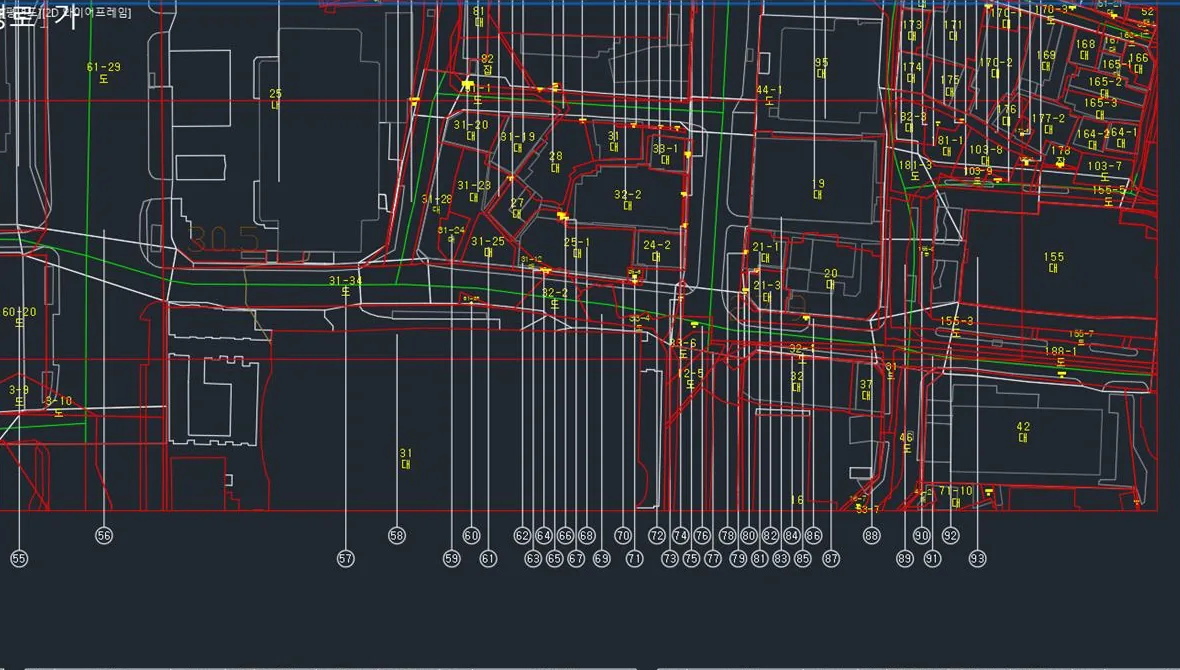Select the parcel label 155 대
The image size is (1180, 670).
(1054, 262)
